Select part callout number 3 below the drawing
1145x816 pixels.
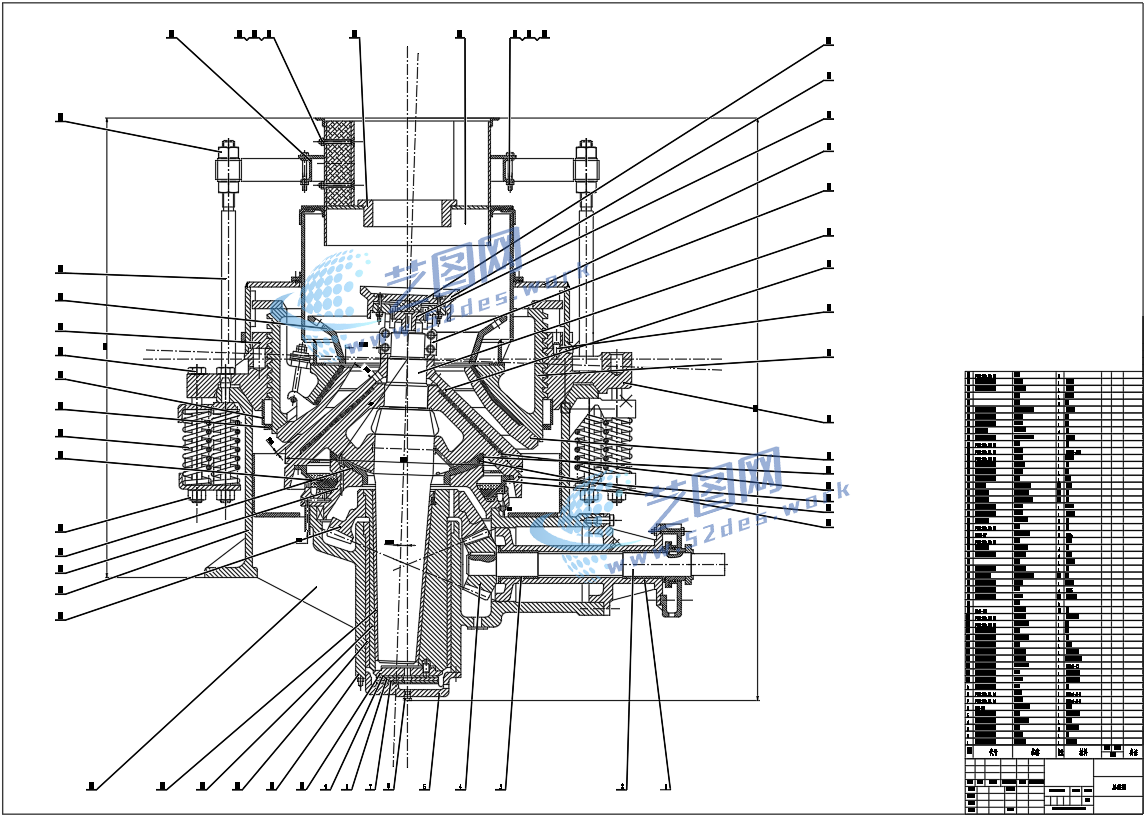click(x=500, y=787)
